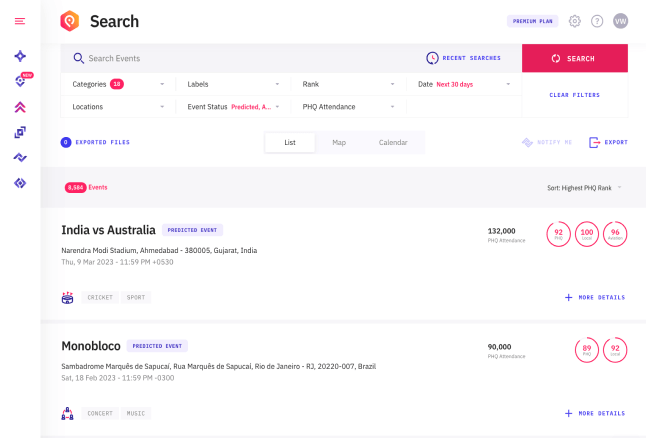This screenshot has width=646, height=438.
Task: Click the VW user avatar
Action: point(621,21)
